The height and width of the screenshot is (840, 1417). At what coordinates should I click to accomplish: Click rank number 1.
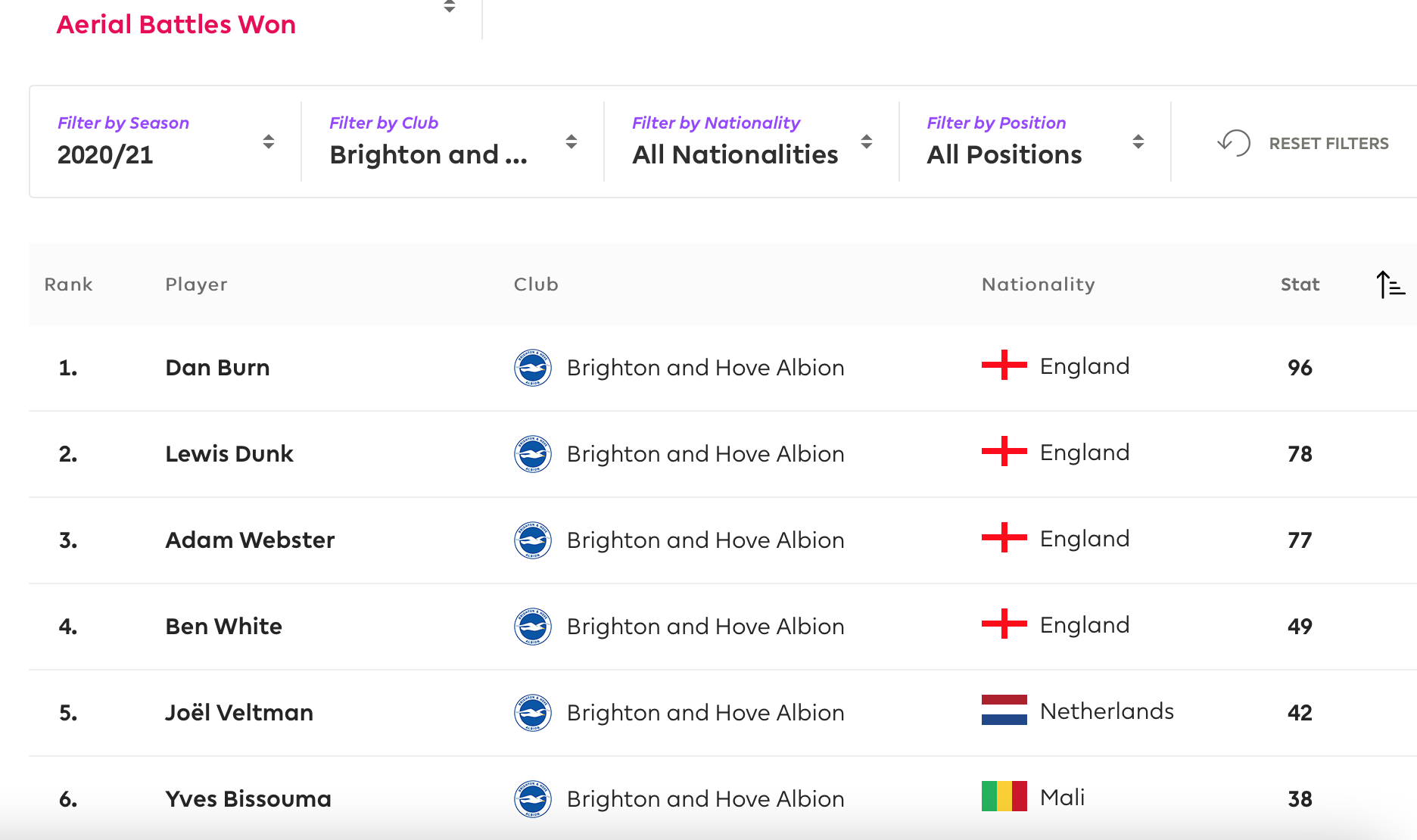click(x=68, y=368)
